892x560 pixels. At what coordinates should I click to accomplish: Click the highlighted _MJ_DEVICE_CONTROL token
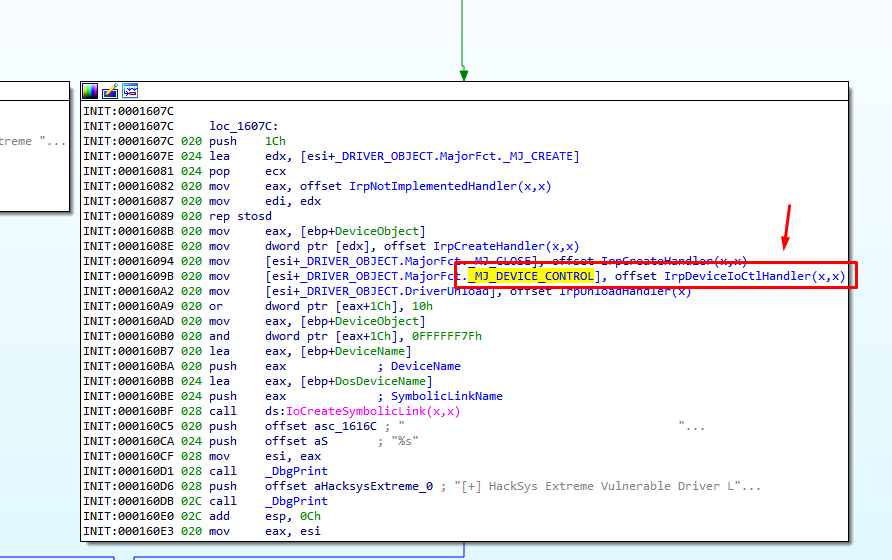[x=530, y=276]
